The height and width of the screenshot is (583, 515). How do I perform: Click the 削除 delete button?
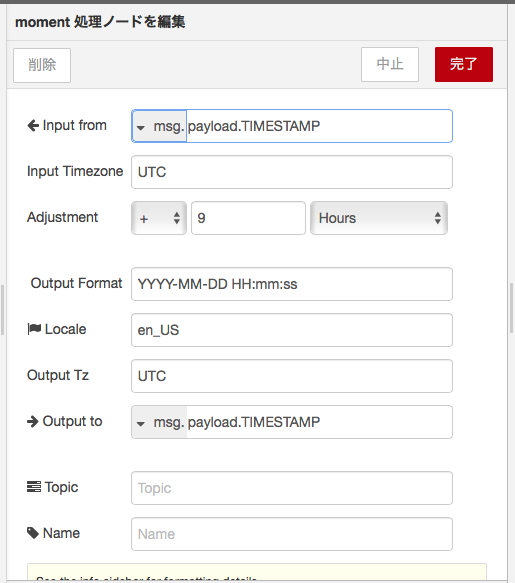(42, 65)
